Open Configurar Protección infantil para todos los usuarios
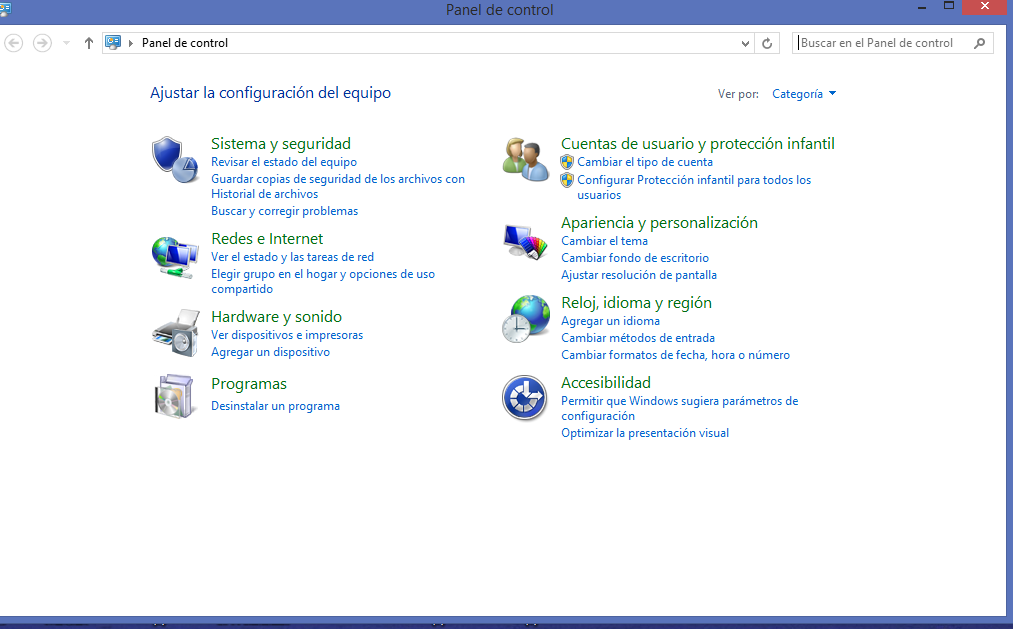 (694, 187)
